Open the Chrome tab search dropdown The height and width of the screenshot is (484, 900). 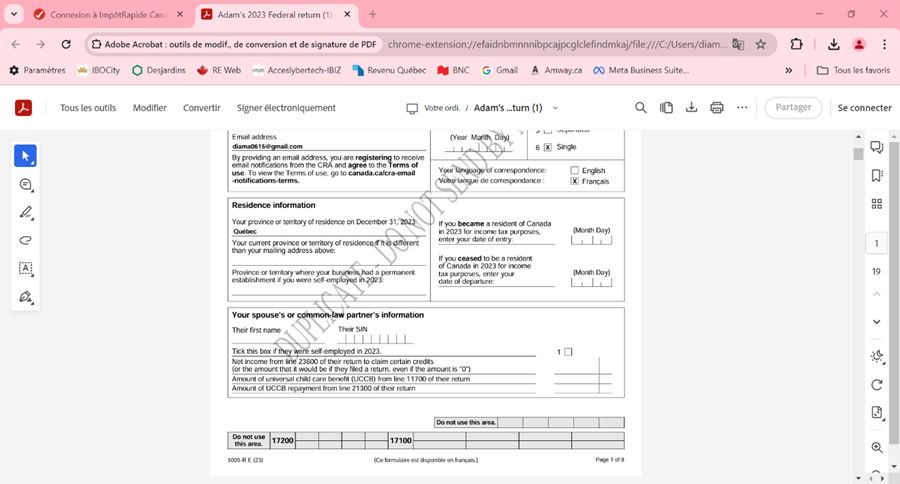point(14,14)
